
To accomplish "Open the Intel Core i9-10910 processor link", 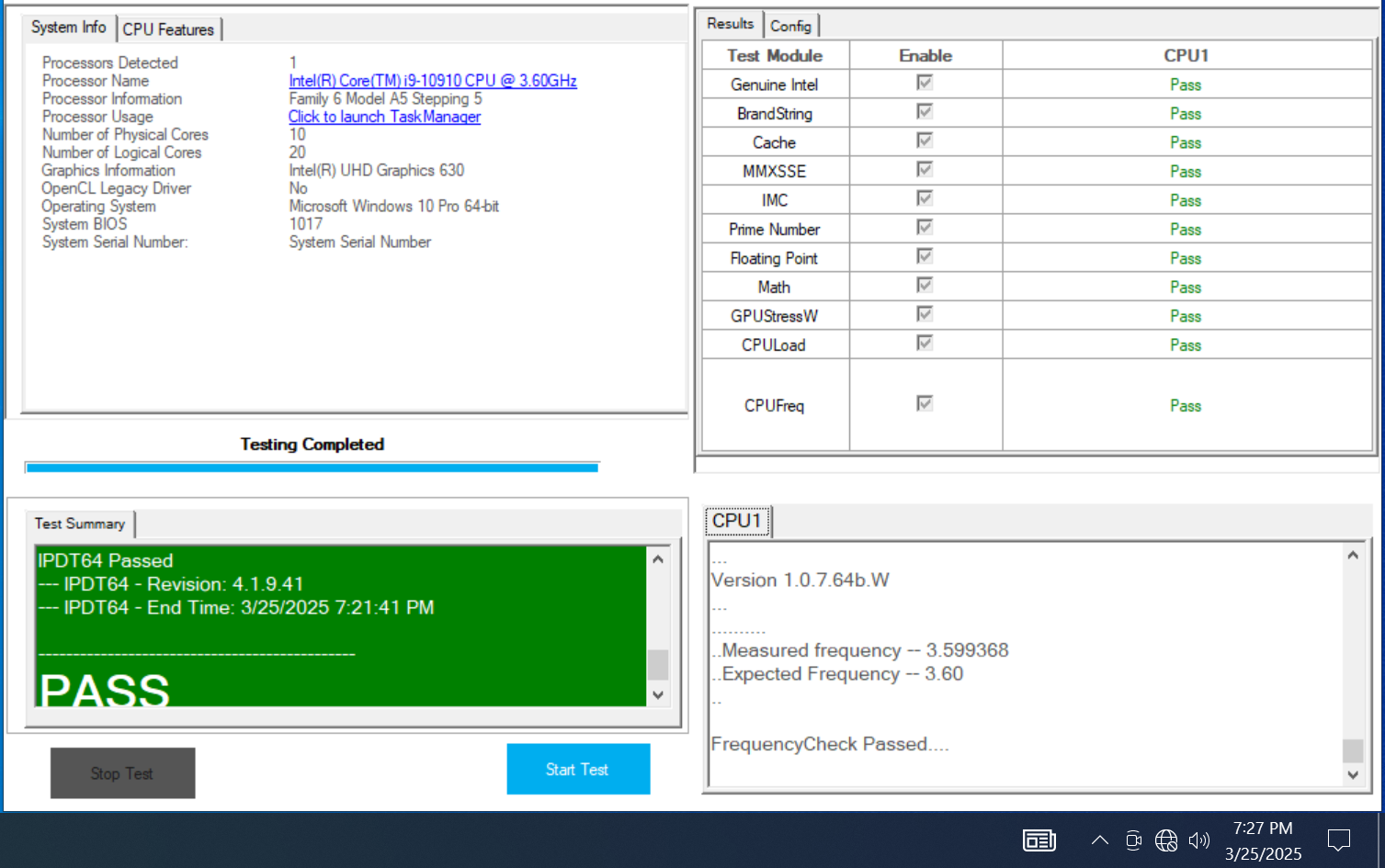I will coord(433,81).
